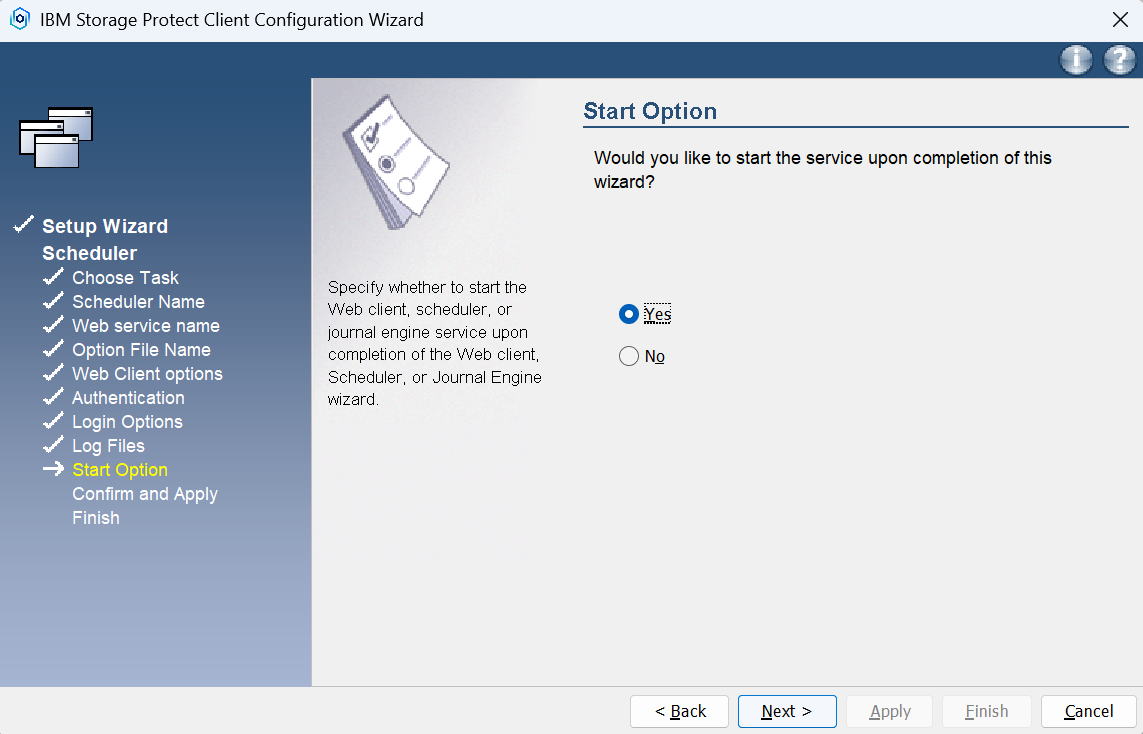Image resolution: width=1143 pixels, height=734 pixels.
Task: Open help with the question mark icon
Action: click(x=1119, y=61)
